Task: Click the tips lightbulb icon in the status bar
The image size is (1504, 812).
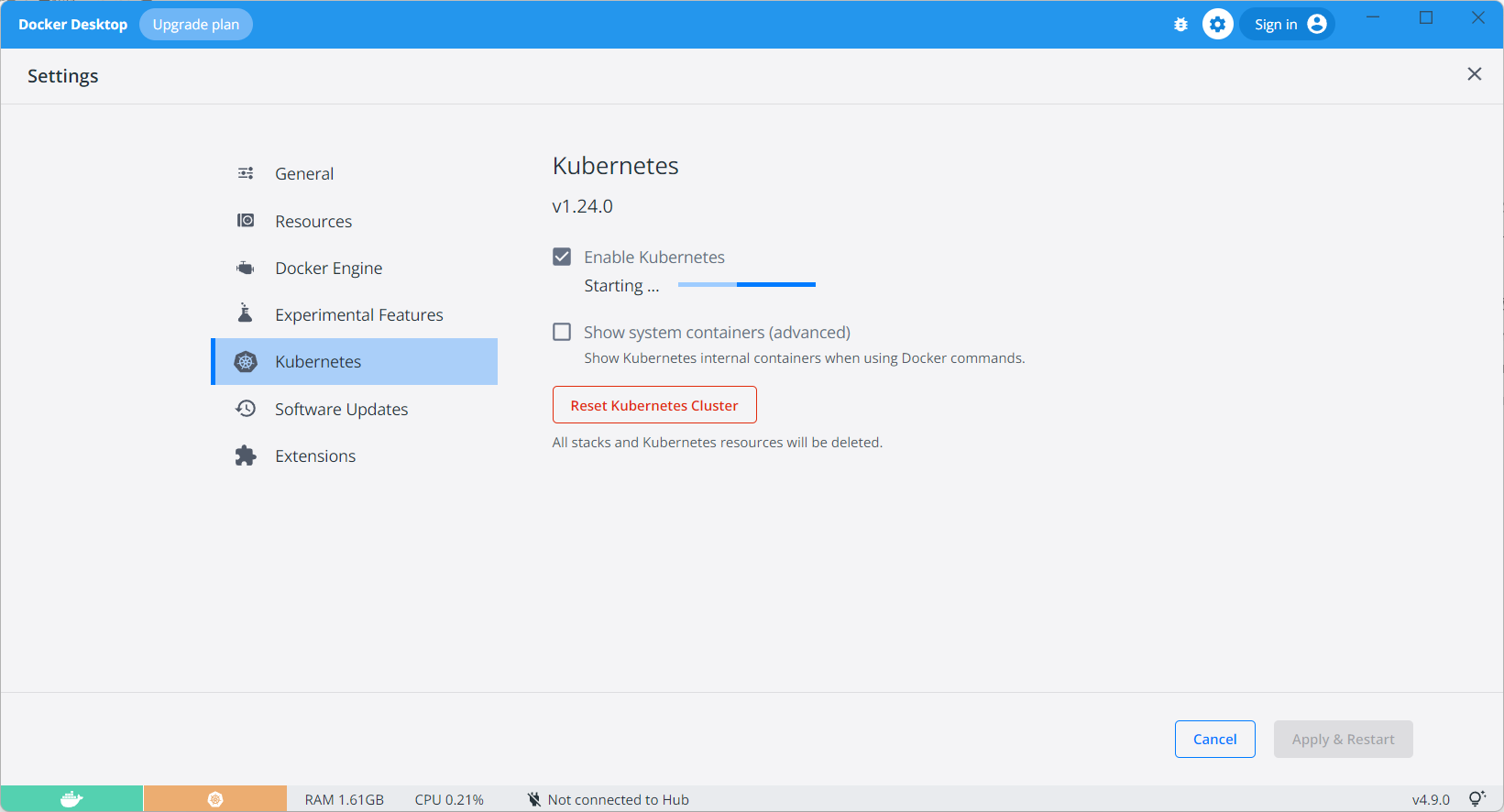Action: (1477, 798)
